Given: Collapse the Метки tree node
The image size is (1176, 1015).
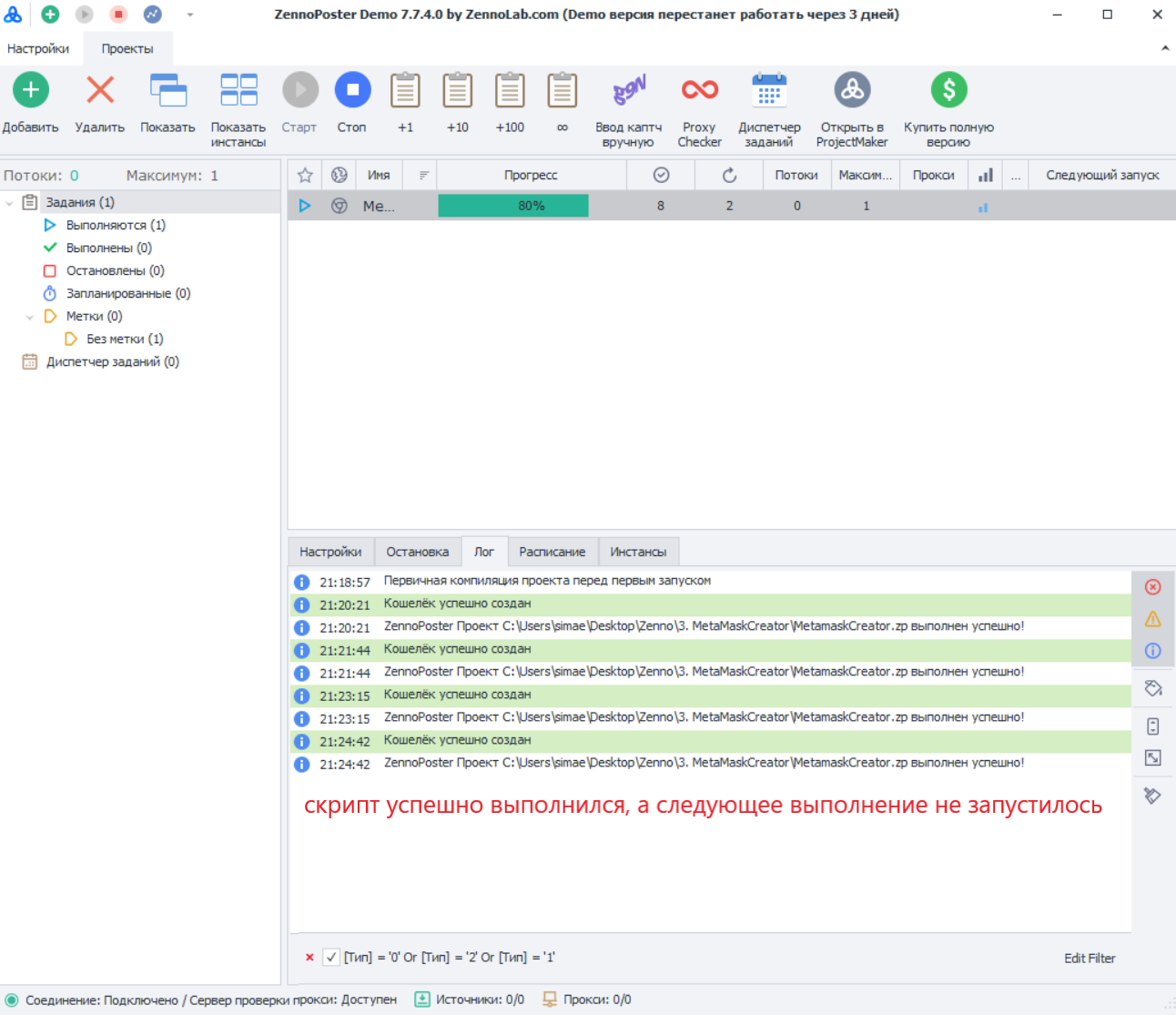Looking at the screenshot, I should click(30, 317).
